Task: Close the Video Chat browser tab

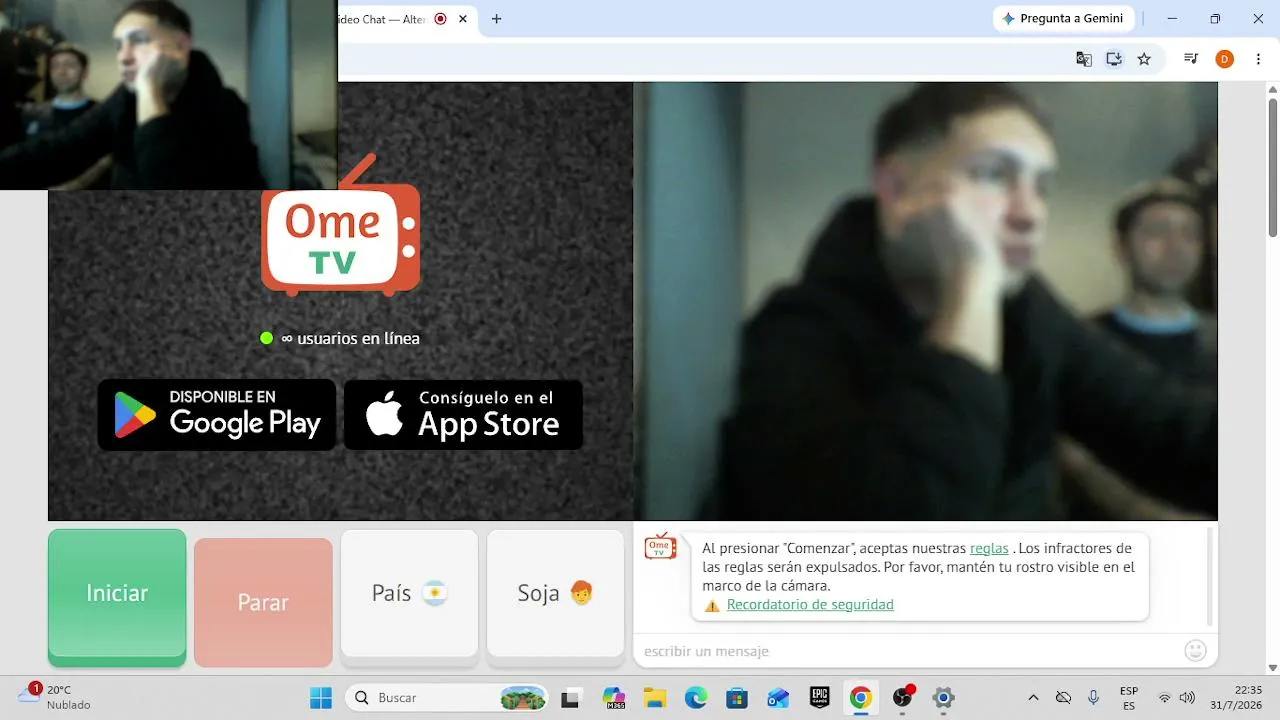Action: tap(463, 19)
